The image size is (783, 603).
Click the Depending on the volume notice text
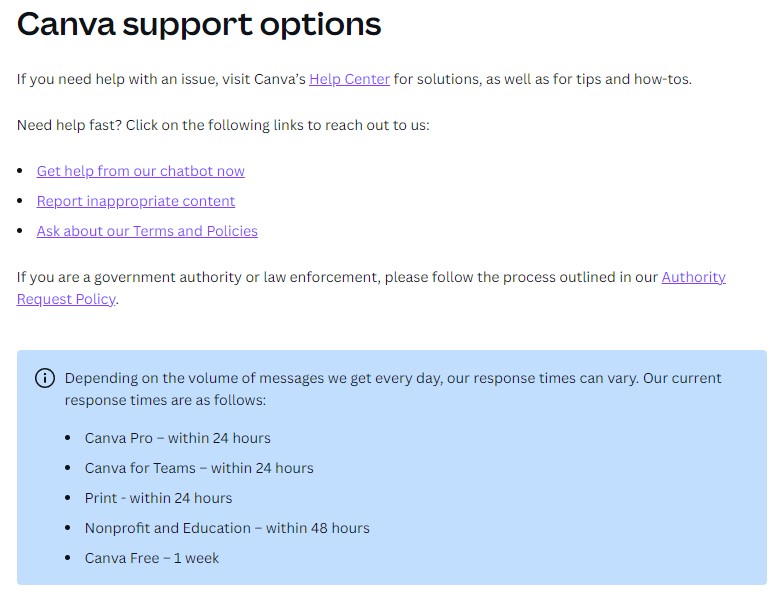click(392, 389)
